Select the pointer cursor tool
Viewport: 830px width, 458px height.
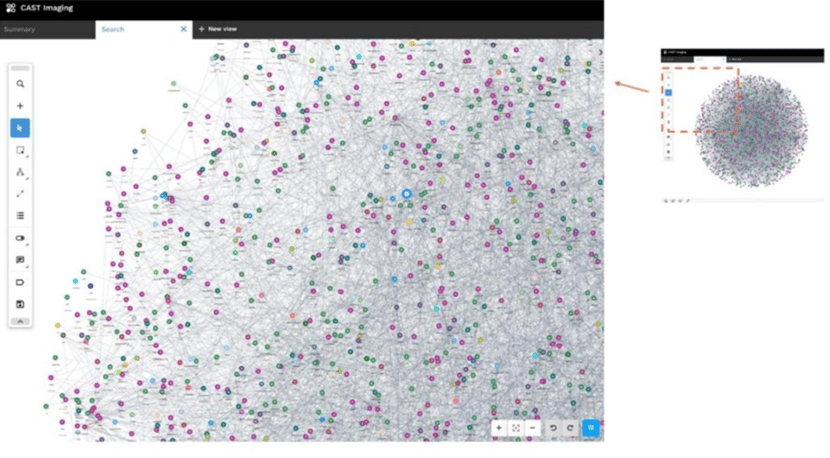tap(20, 128)
